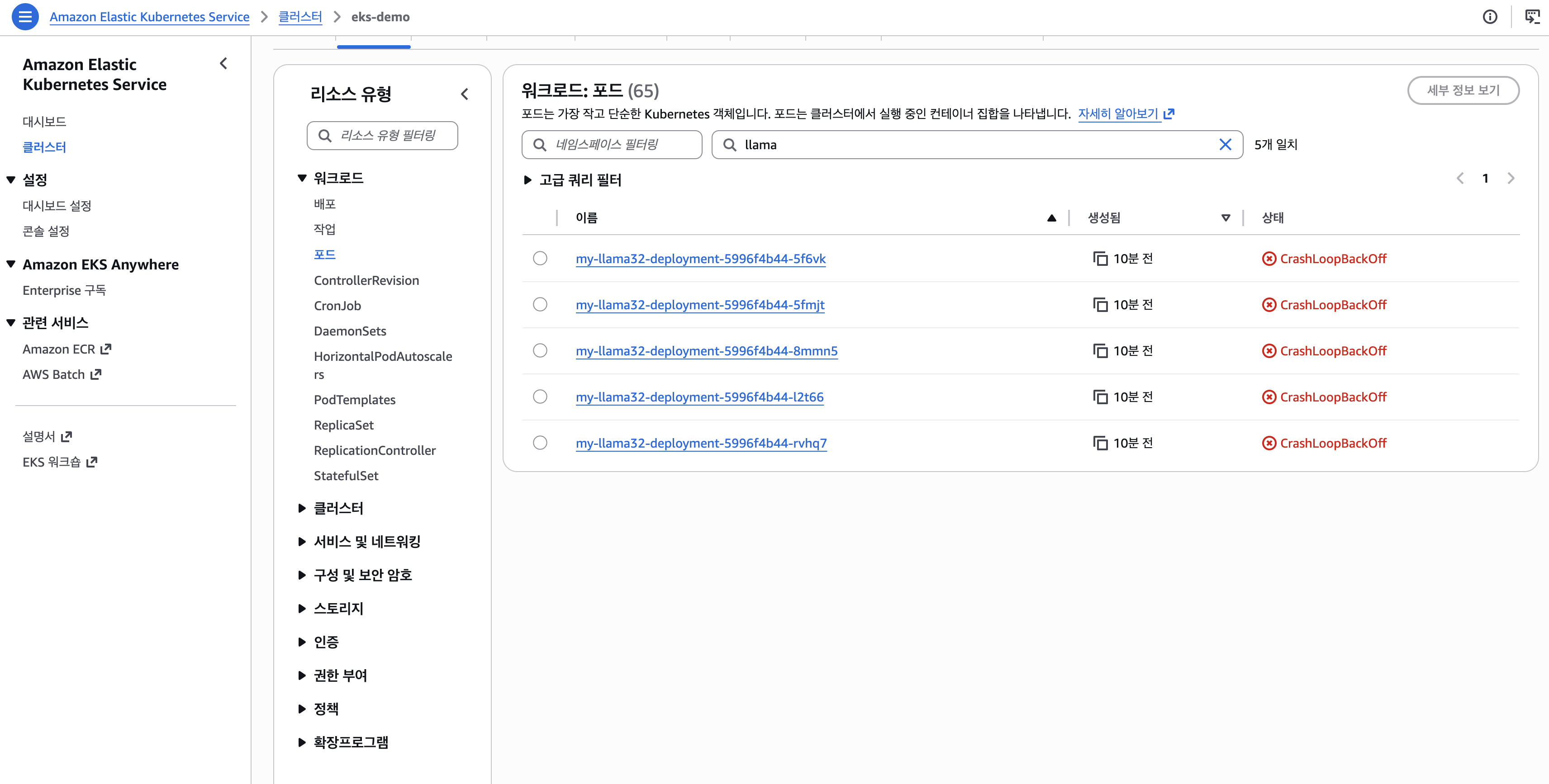
Task: Collapse the Amazon Elastic Kubernetes Service sidebar
Action: (223, 64)
